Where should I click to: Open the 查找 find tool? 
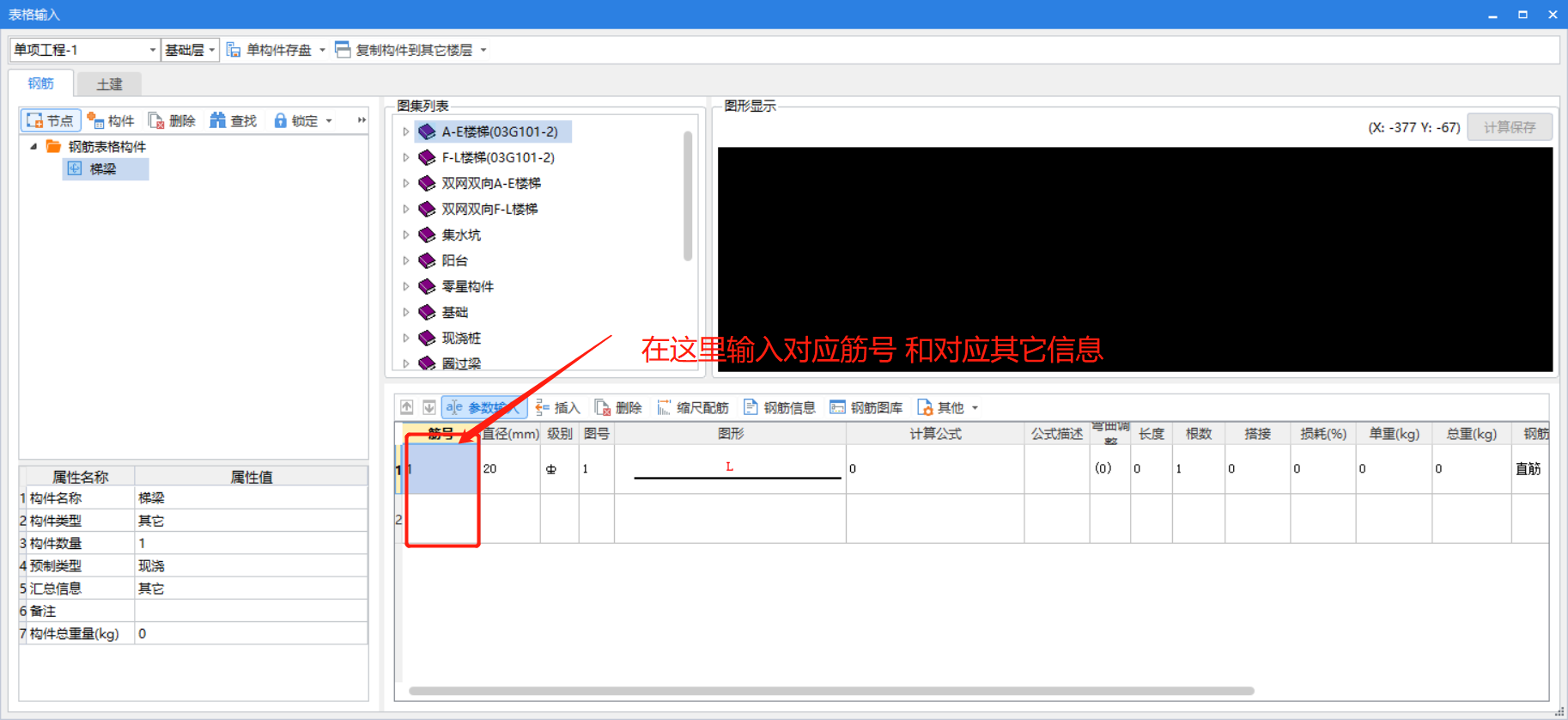pos(233,120)
